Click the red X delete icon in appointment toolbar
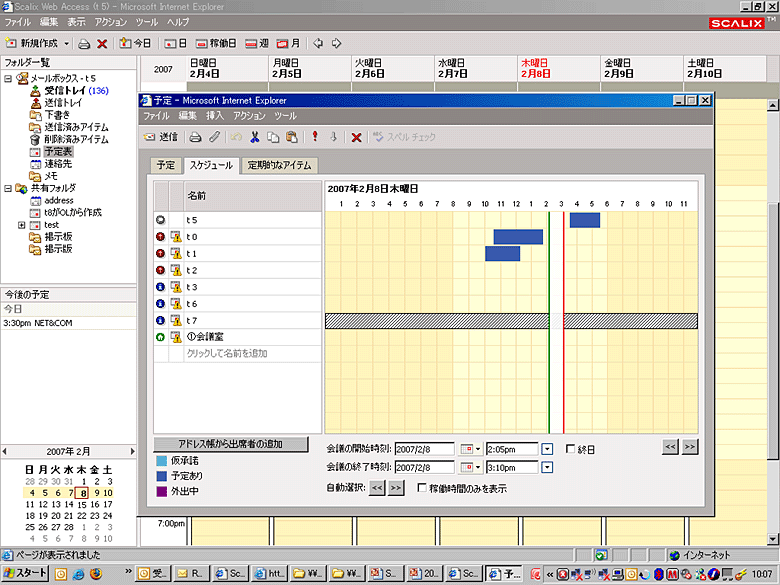780x585 pixels. 356,136
